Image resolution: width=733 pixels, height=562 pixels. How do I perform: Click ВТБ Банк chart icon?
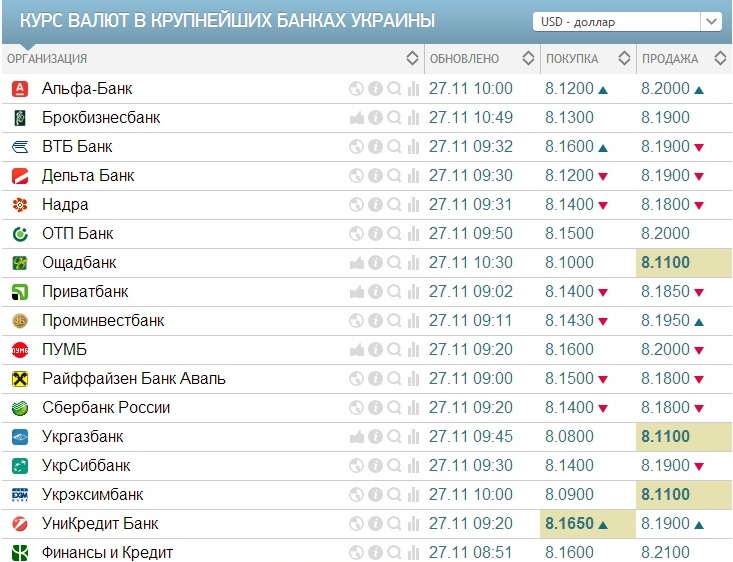[413, 146]
